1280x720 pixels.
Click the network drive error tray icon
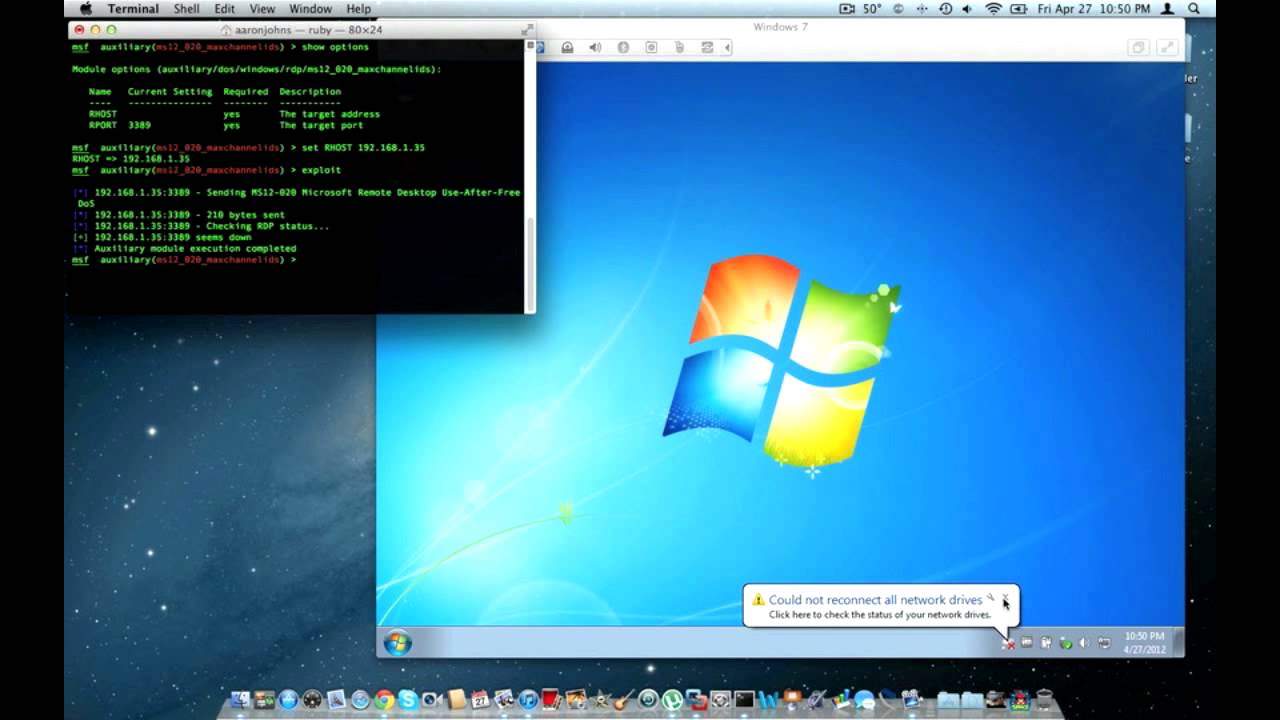(1008, 643)
